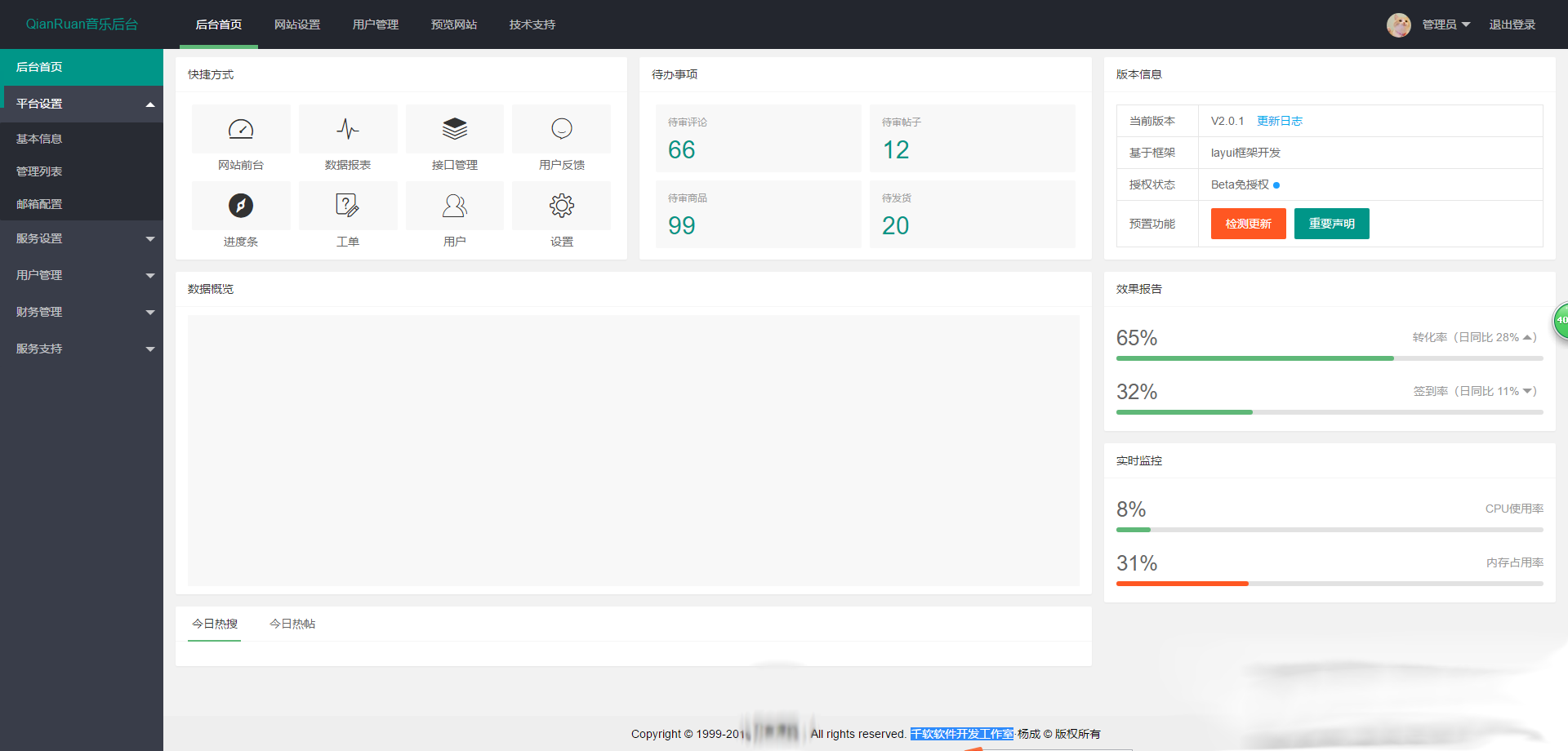This screenshot has height=751, width=1568.
Task: Click the 效果报告 panel title
Action: point(1139,289)
